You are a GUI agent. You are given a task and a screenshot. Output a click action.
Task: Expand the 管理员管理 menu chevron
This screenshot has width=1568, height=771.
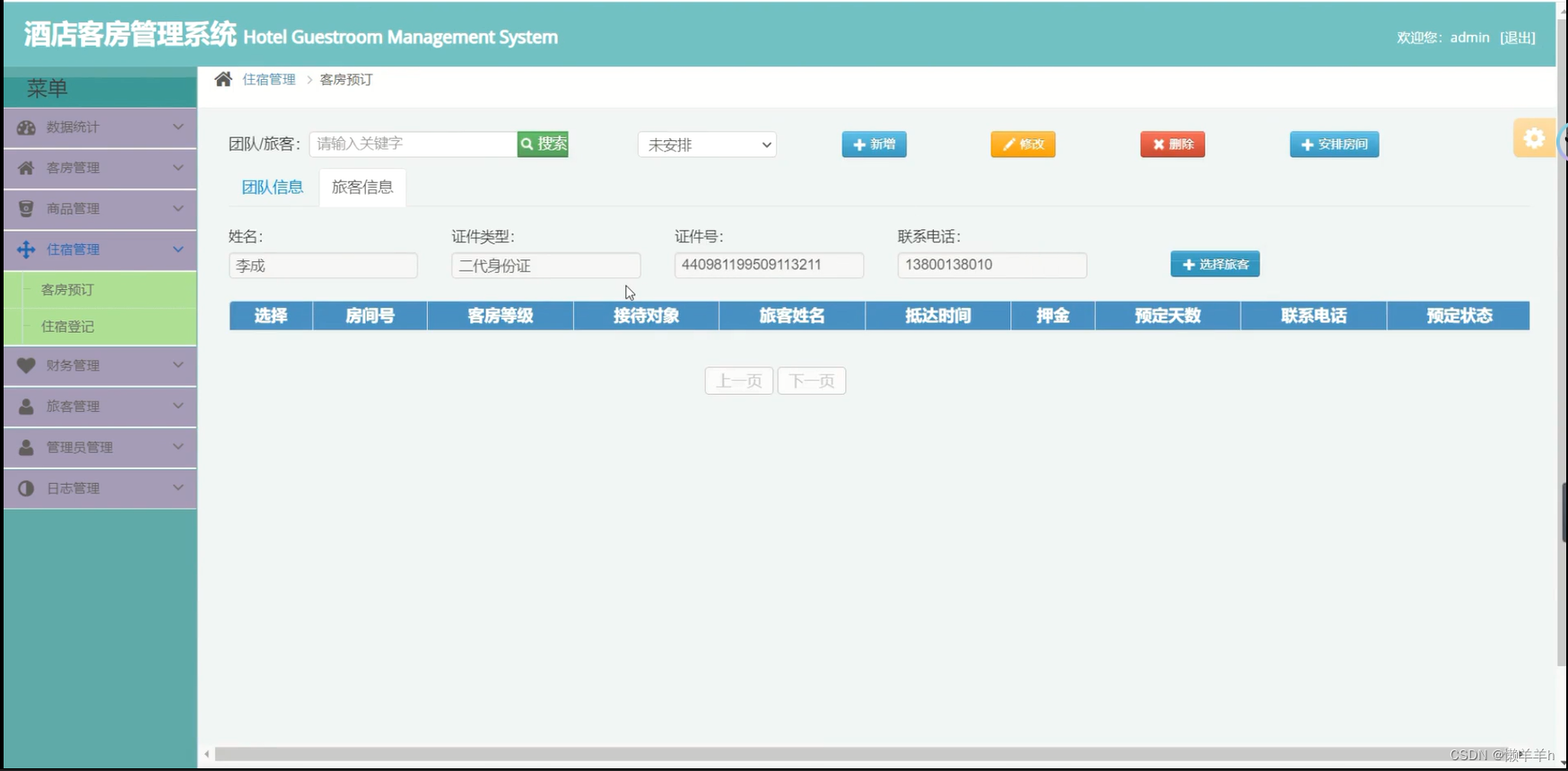(178, 446)
